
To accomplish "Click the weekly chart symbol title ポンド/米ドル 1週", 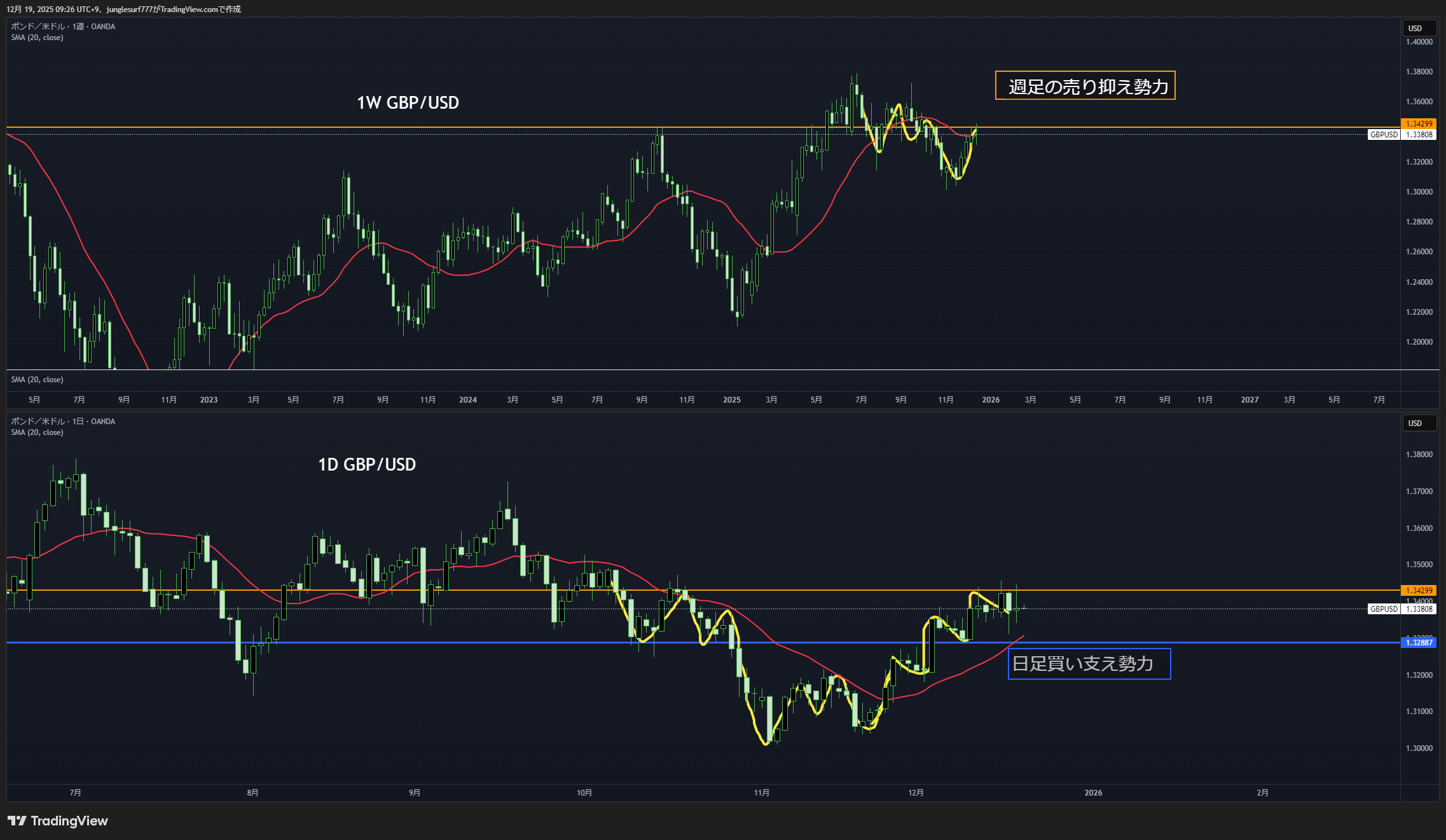I will (63, 27).
